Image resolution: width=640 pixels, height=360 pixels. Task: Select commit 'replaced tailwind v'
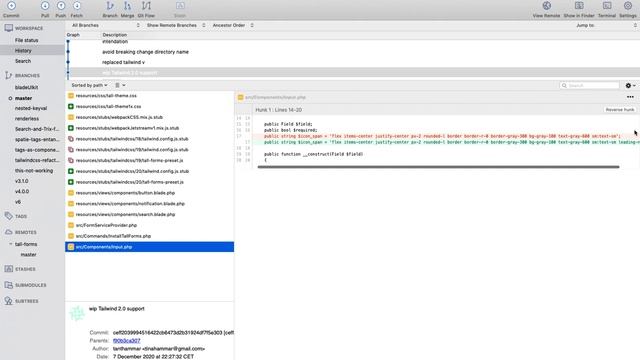tap(123, 62)
